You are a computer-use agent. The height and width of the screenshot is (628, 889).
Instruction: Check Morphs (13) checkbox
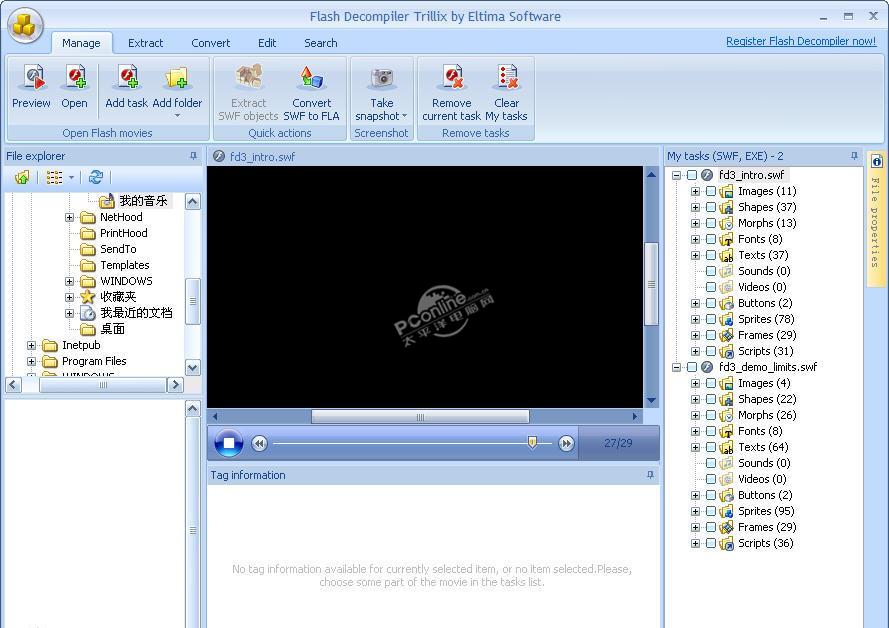tap(711, 223)
